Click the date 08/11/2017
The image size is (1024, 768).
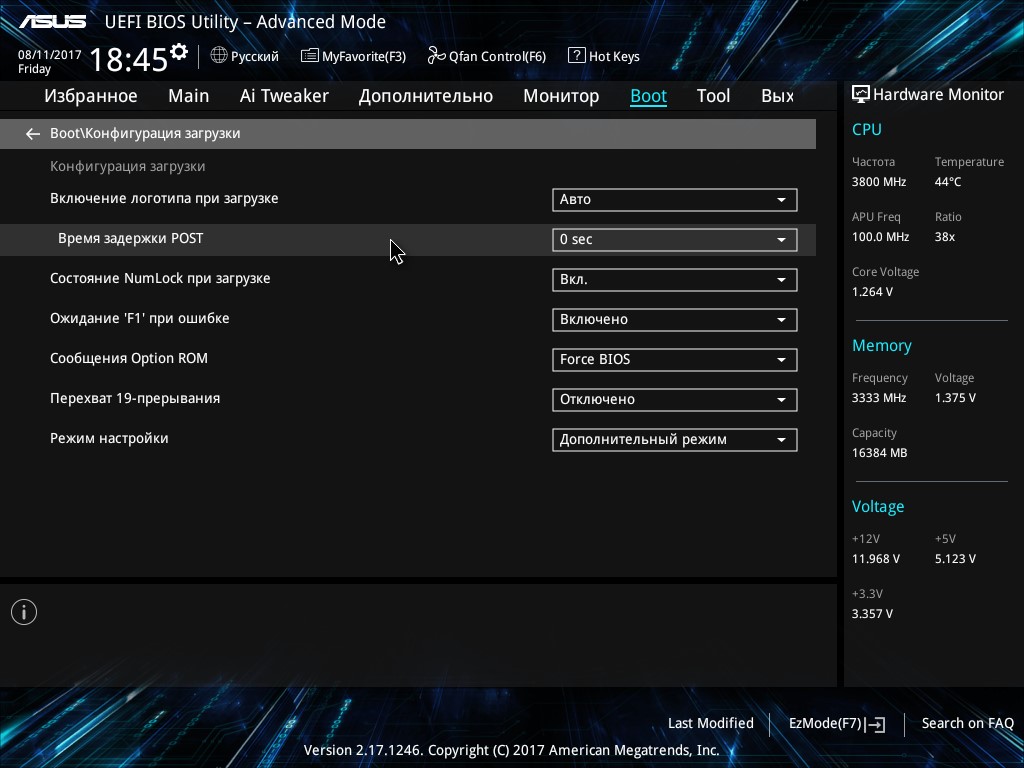(x=50, y=56)
